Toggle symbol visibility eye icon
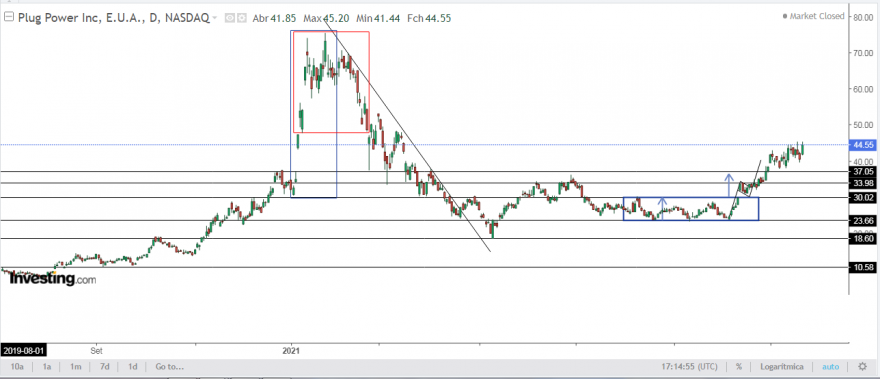880x379 pixels. click(230, 18)
